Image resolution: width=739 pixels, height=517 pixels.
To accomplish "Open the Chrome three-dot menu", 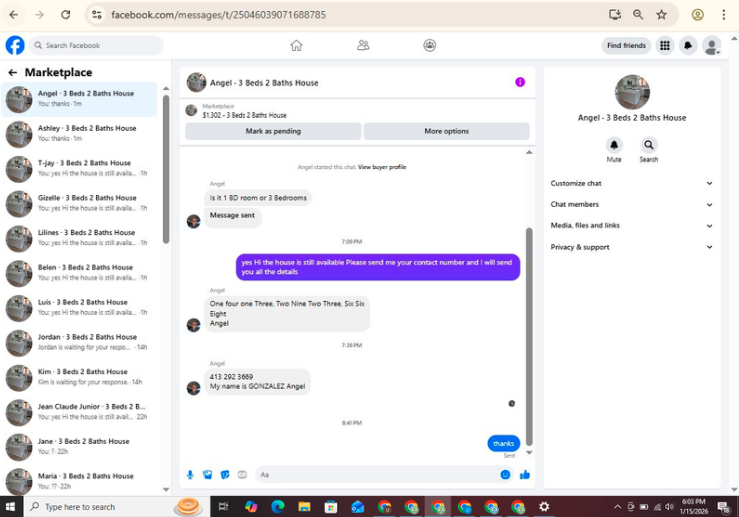I will pos(723,15).
